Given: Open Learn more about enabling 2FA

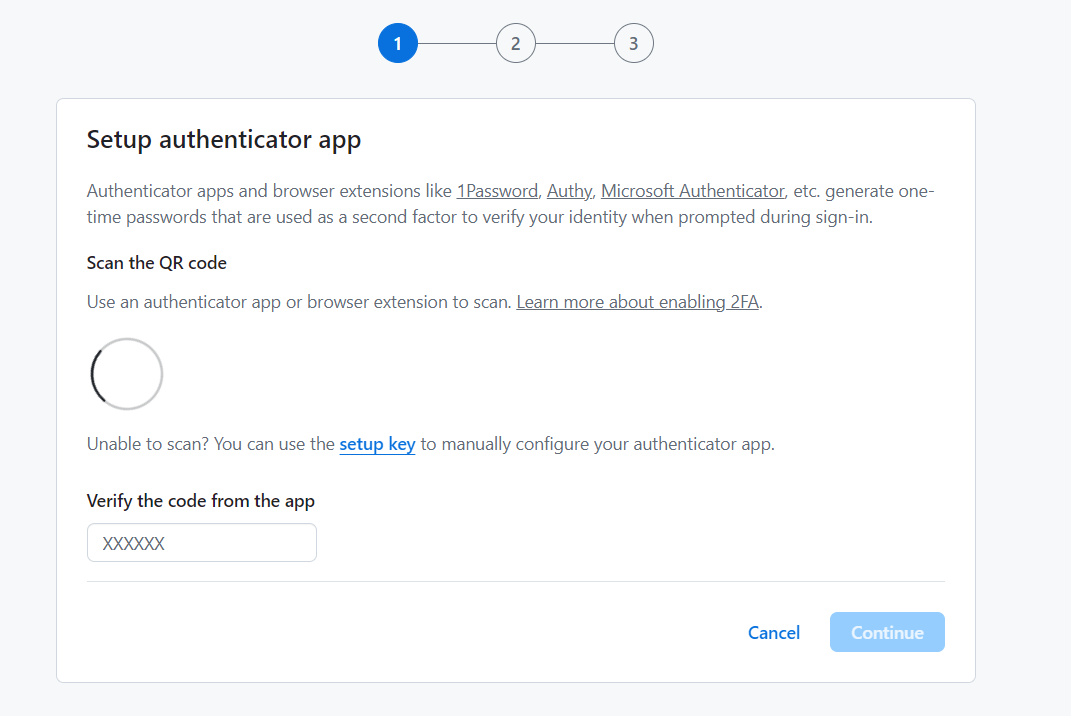Looking at the screenshot, I should point(638,302).
